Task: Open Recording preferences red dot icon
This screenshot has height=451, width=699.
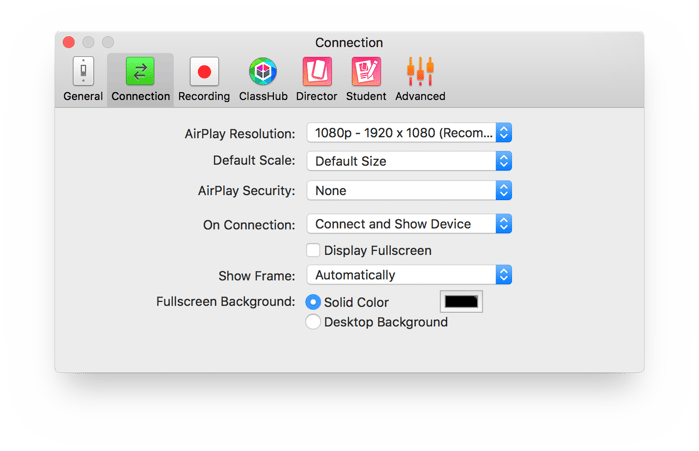Action: [x=204, y=71]
